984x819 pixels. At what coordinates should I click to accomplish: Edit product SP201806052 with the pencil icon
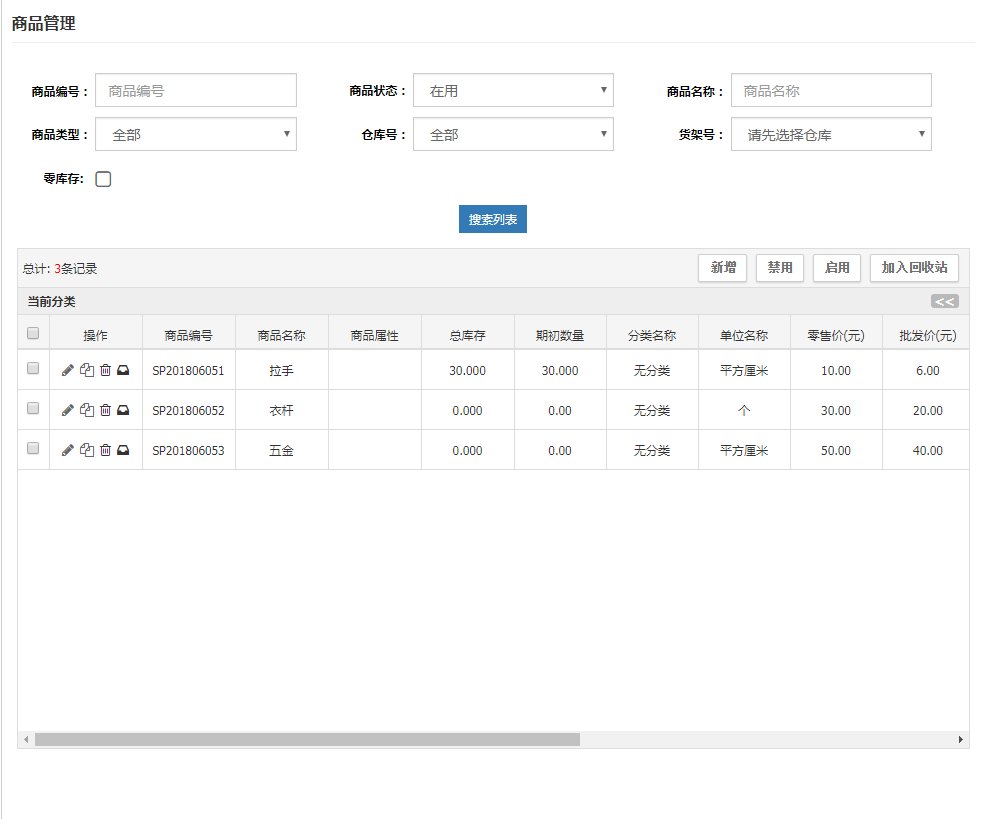point(68,410)
